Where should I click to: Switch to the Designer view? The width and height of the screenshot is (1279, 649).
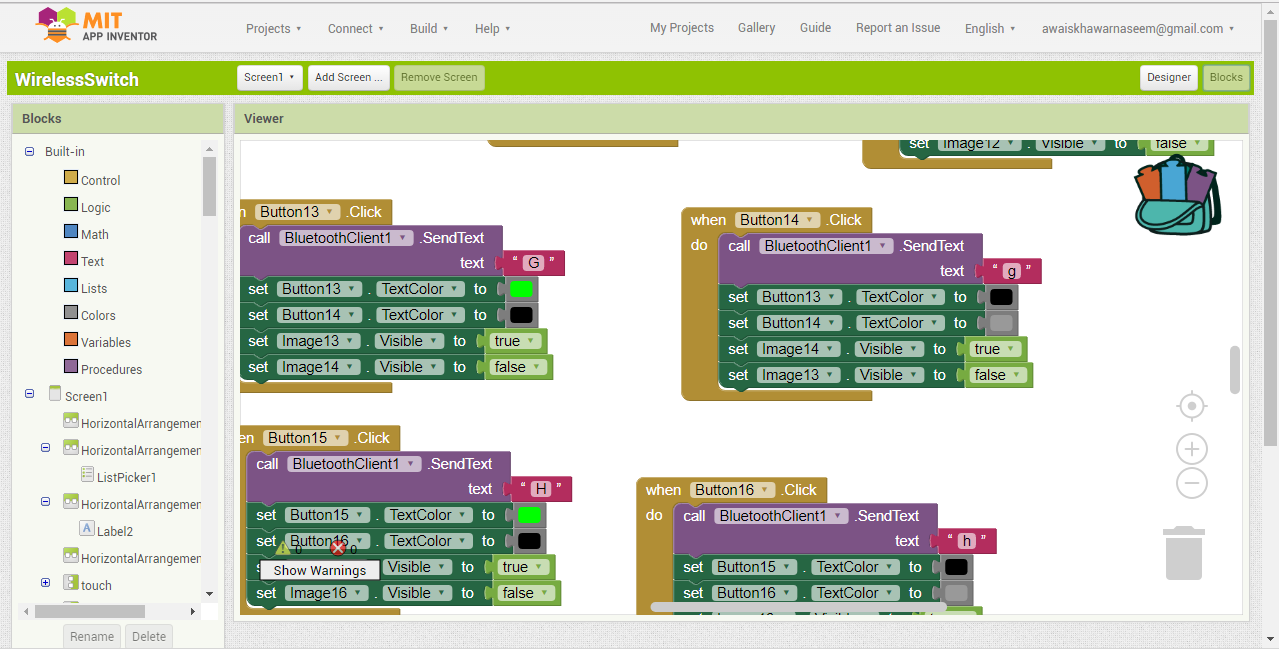pos(1169,77)
